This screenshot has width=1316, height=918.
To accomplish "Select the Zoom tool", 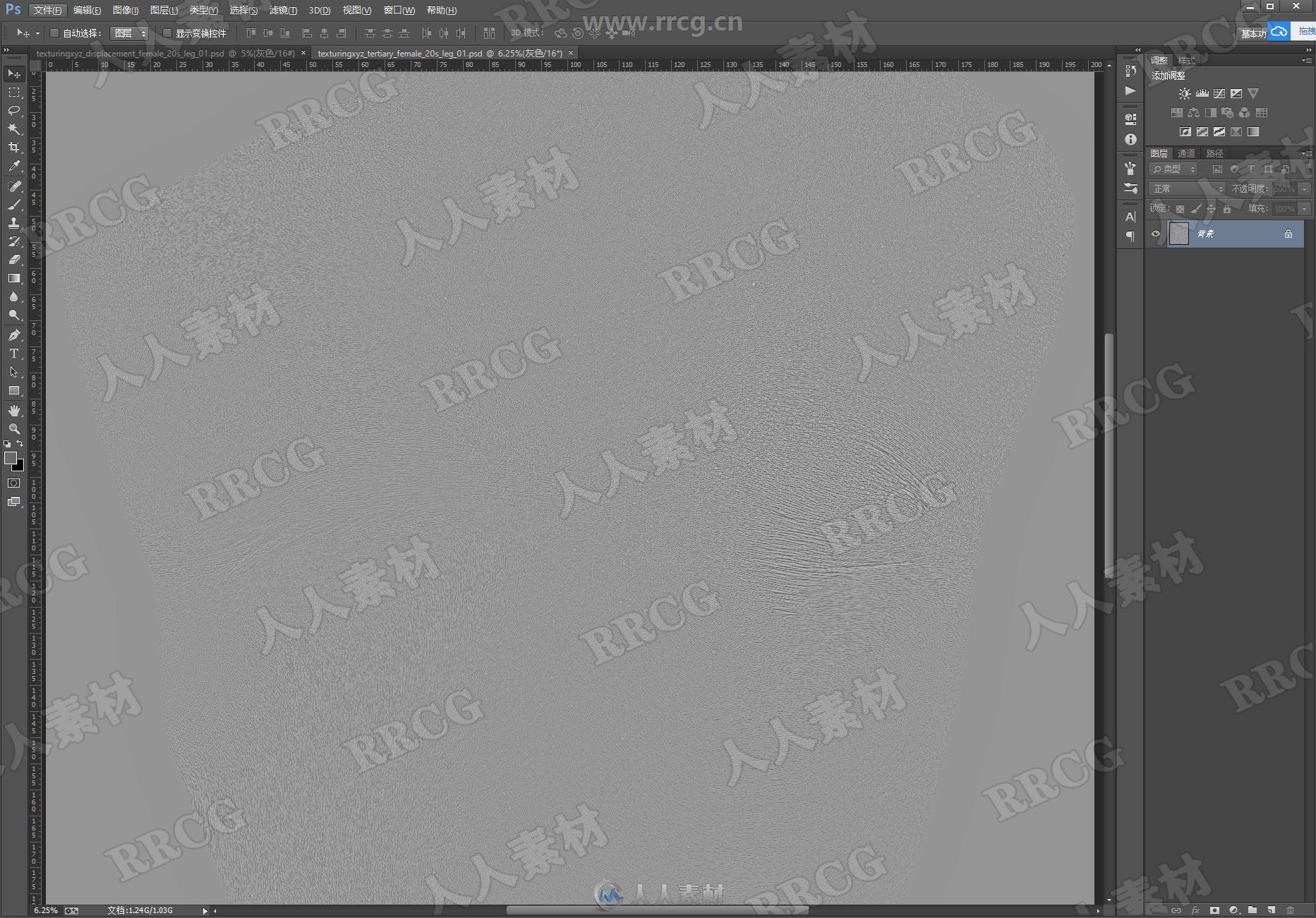I will point(13,429).
